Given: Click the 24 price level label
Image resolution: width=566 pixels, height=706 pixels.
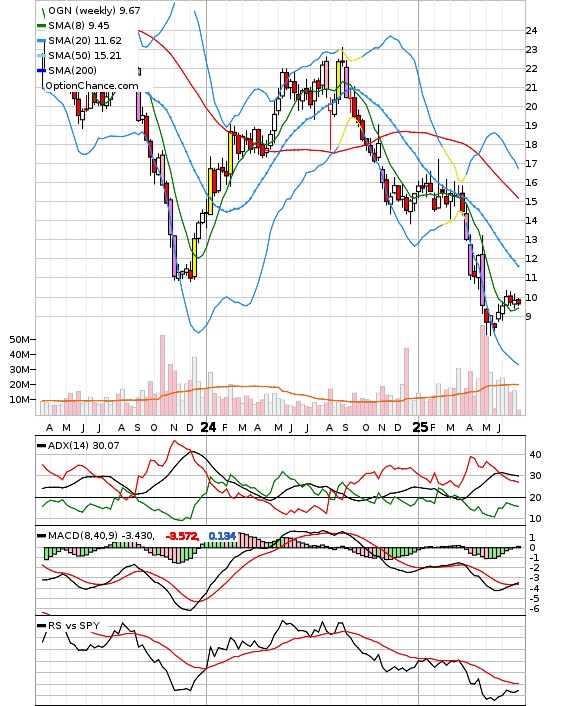Looking at the screenshot, I should point(531,31).
